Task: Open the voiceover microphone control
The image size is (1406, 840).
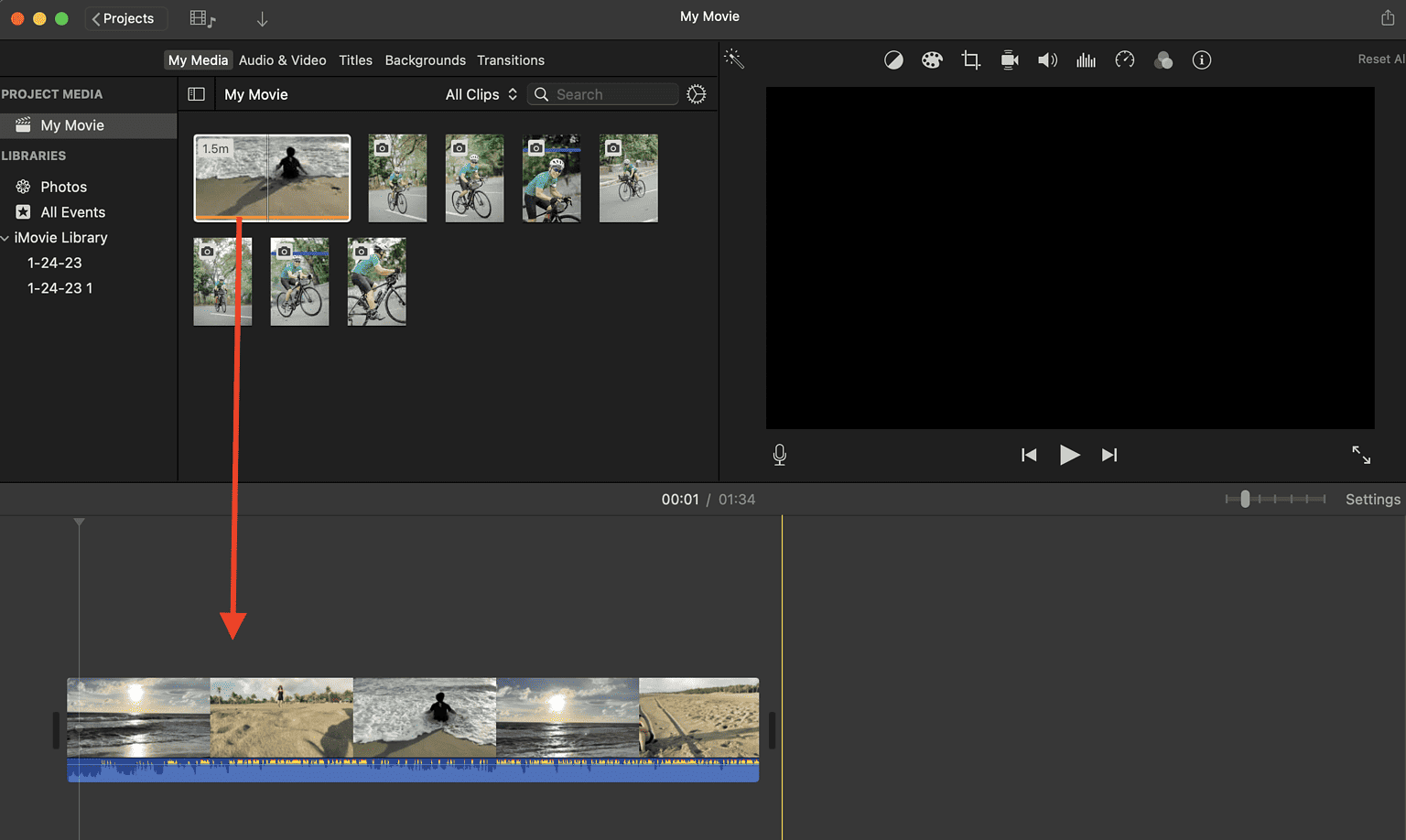Action: 779,455
